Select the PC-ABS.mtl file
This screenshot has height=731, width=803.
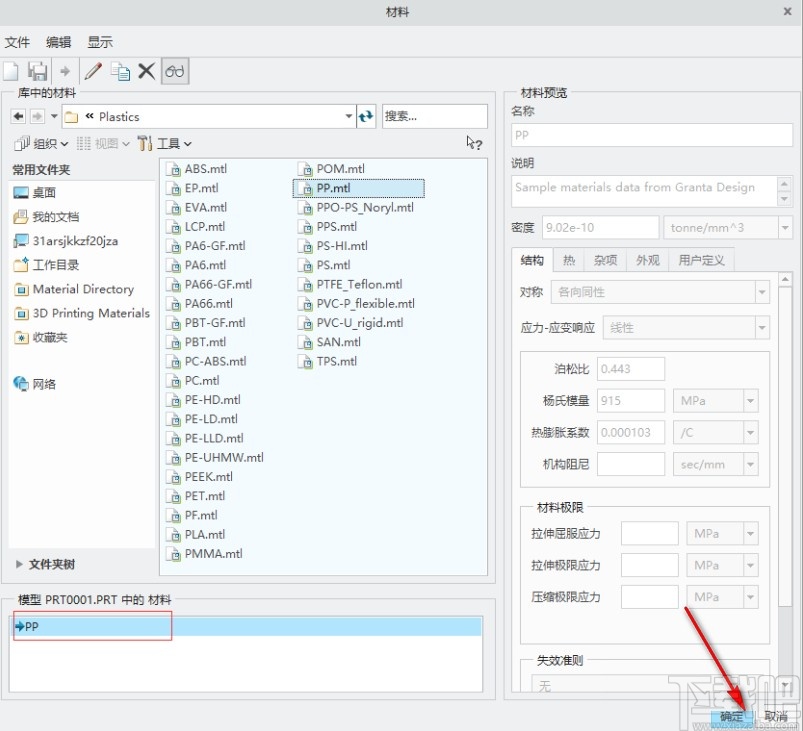(207, 362)
